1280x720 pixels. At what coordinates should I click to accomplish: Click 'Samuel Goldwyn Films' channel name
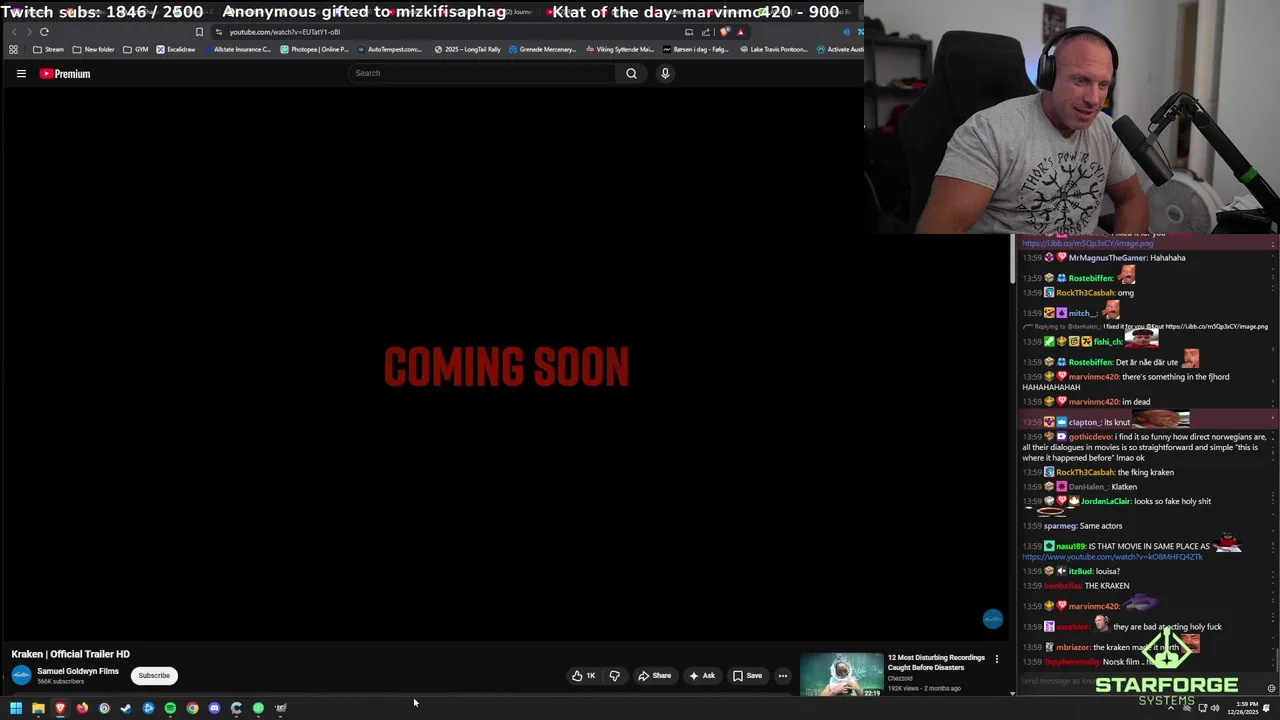(78, 671)
